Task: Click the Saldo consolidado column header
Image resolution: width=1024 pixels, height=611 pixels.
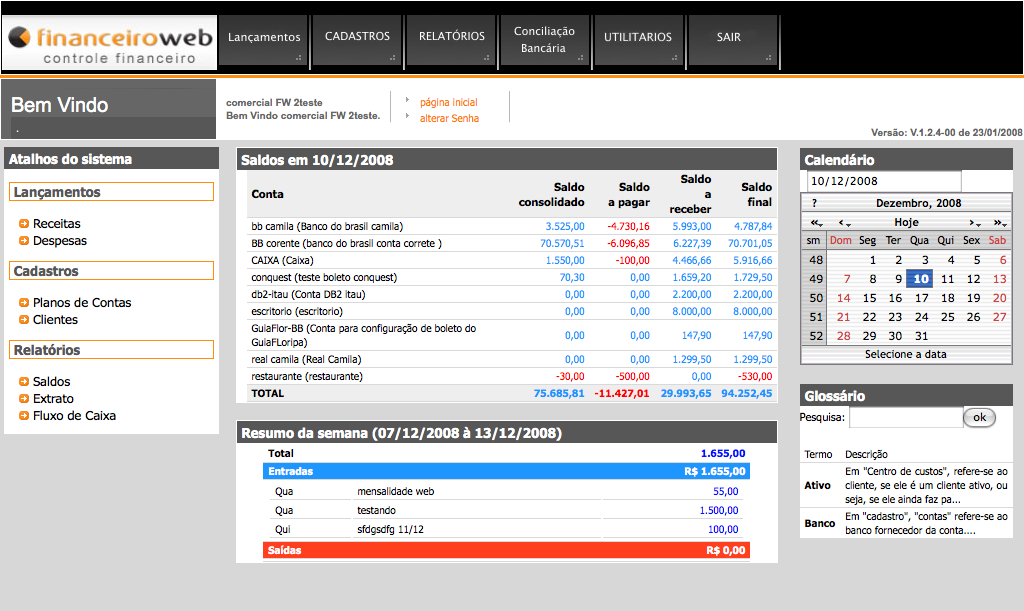Action: [x=552, y=195]
